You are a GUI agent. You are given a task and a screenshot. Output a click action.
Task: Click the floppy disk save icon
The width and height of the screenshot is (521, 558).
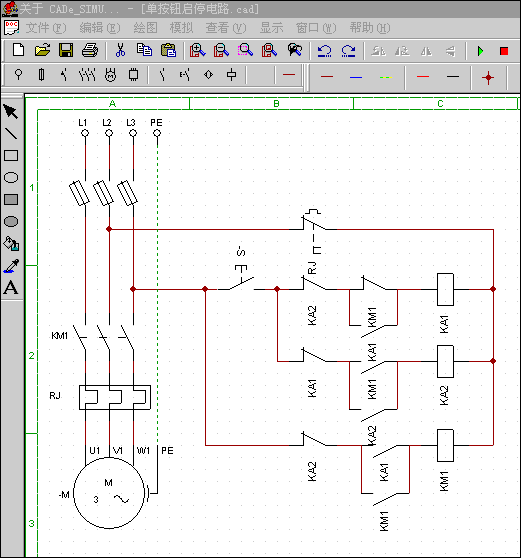tap(66, 50)
